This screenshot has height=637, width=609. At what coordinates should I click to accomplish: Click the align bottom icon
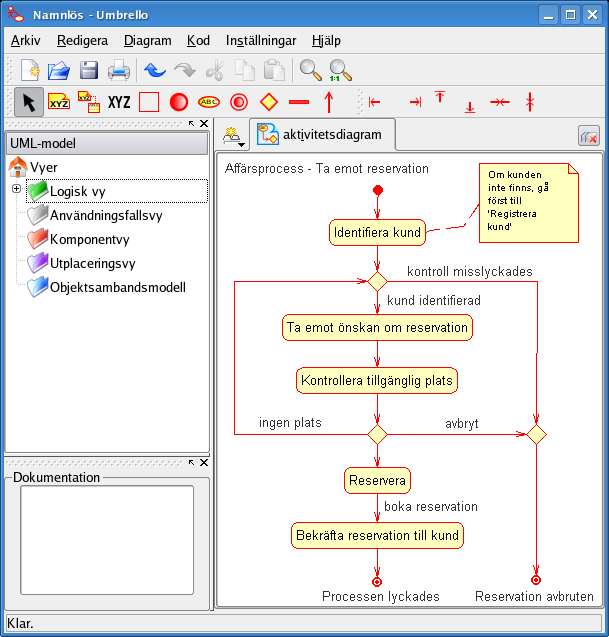point(470,107)
